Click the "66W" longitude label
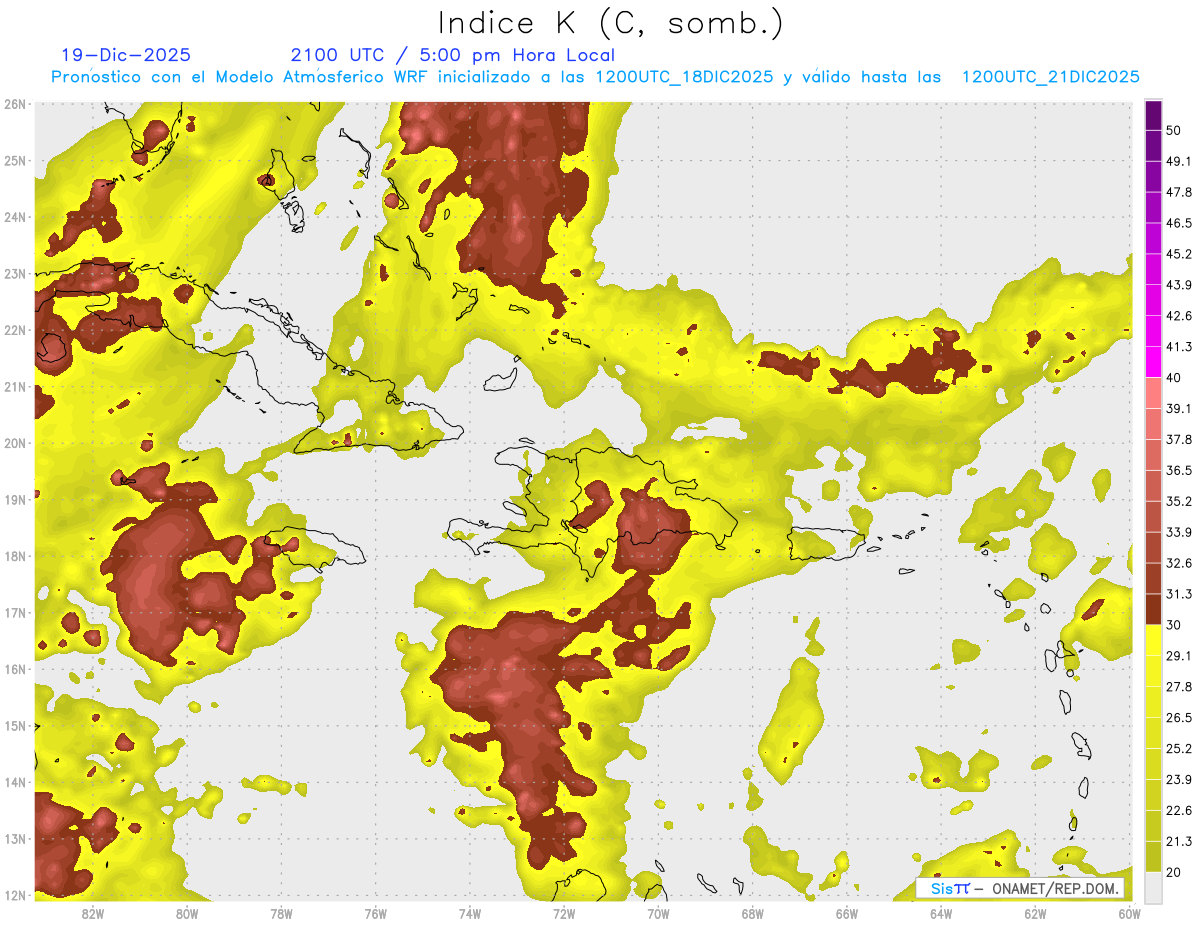 846,914
